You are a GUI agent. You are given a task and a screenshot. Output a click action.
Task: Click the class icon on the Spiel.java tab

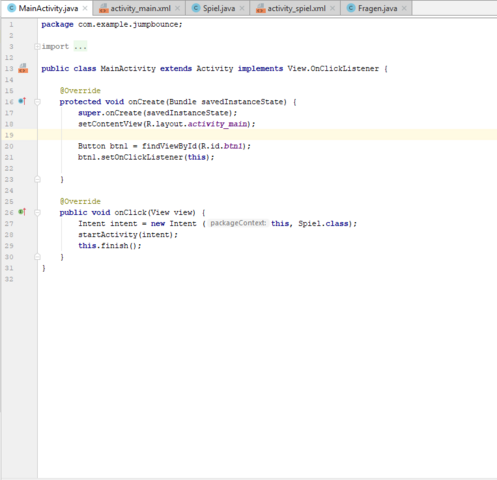tap(196, 8)
